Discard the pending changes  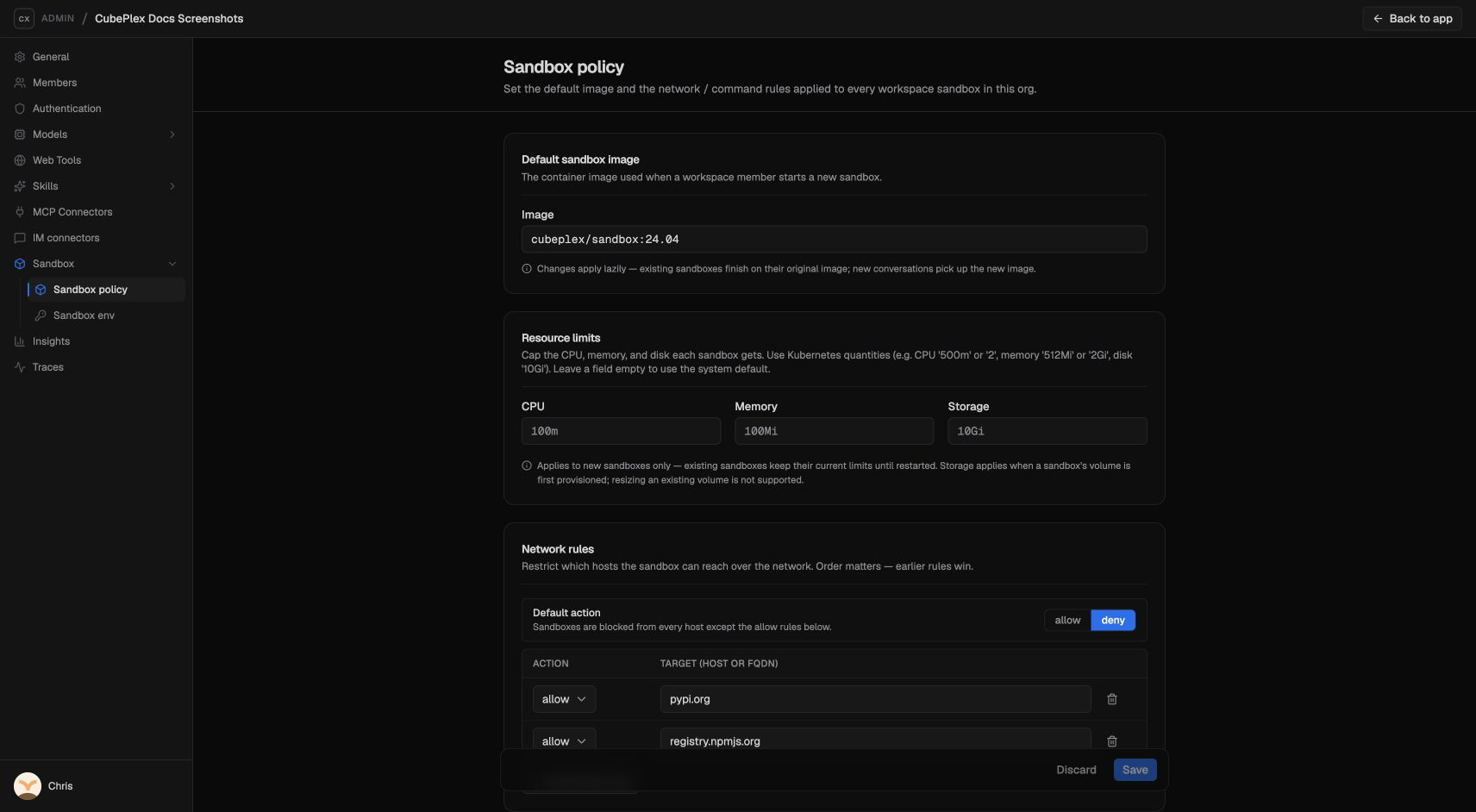[x=1076, y=770]
